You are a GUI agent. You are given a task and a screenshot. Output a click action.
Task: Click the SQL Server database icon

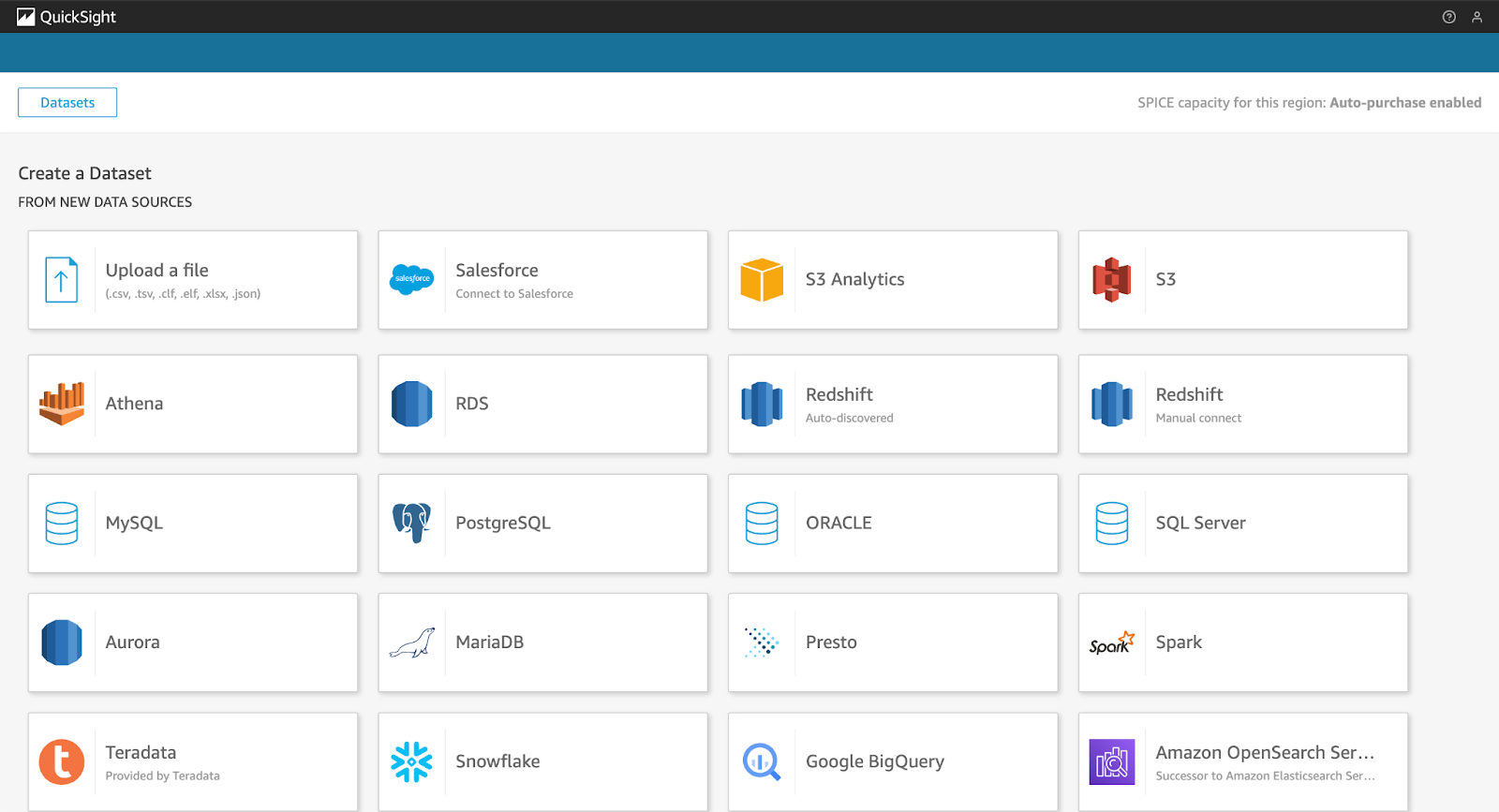(1112, 524)
